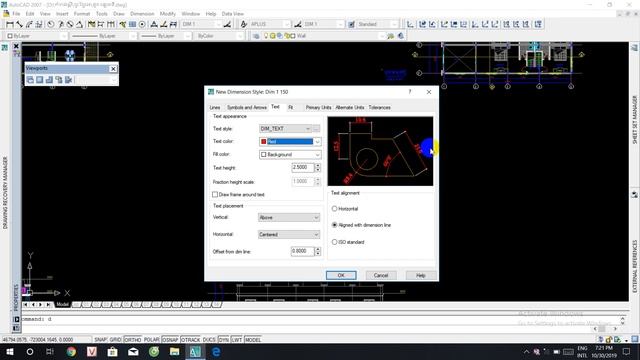This screenshot has height=360, width=640.
Task: Select the Diameter dimension tool icon
Action: 70,24
